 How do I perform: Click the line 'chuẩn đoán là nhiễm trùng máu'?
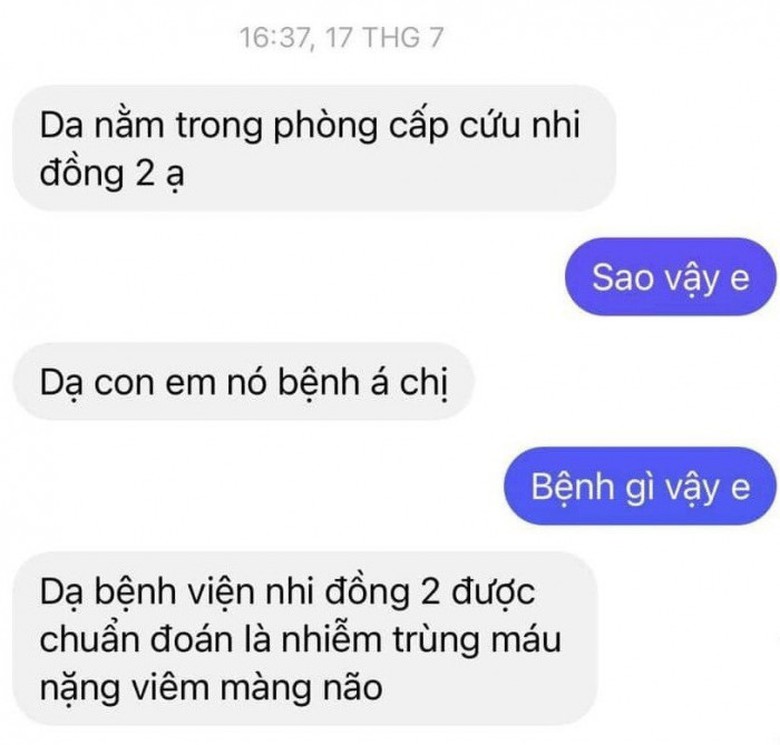point(300,639)
